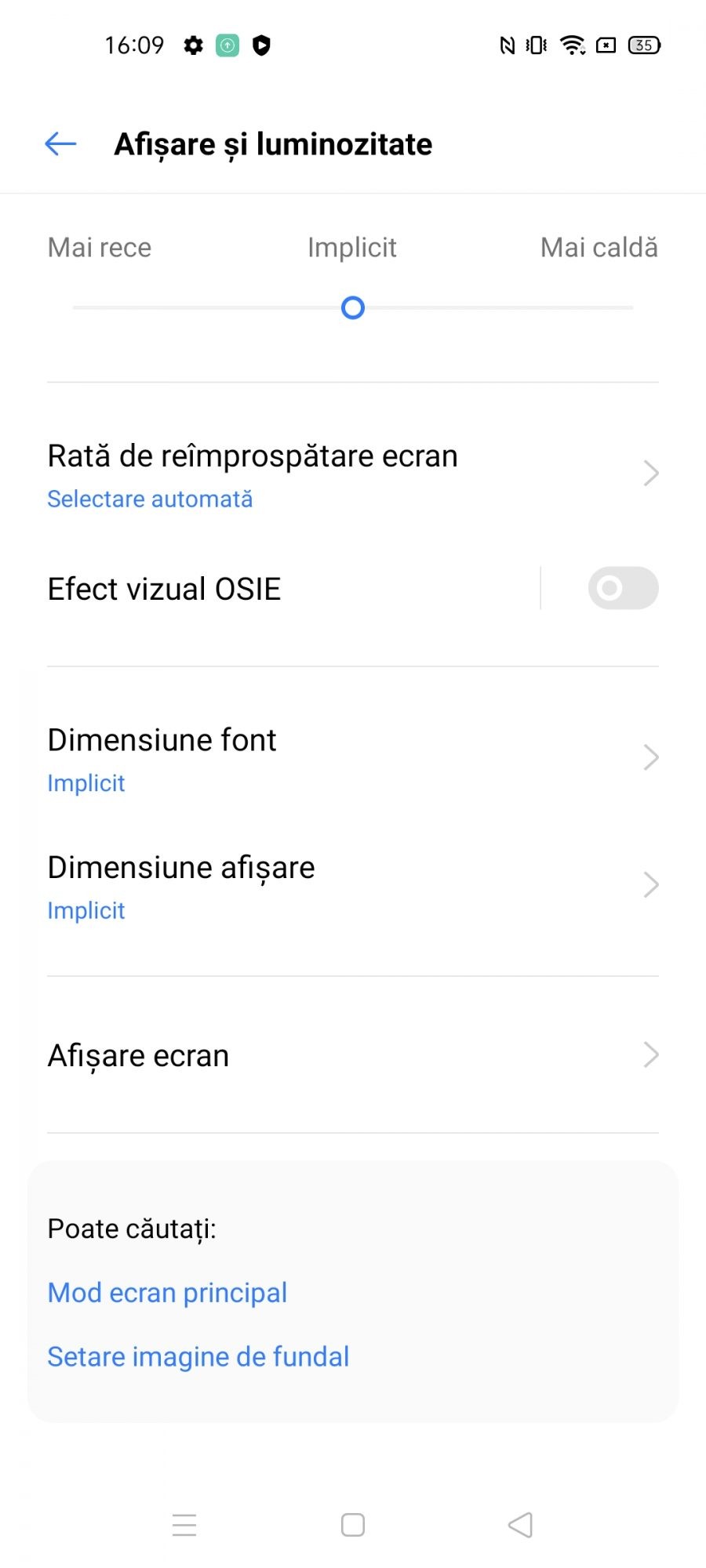Open Rată de reîmprospătare ecran chevron
This screenshot has height=1568, width=706.
650,474
